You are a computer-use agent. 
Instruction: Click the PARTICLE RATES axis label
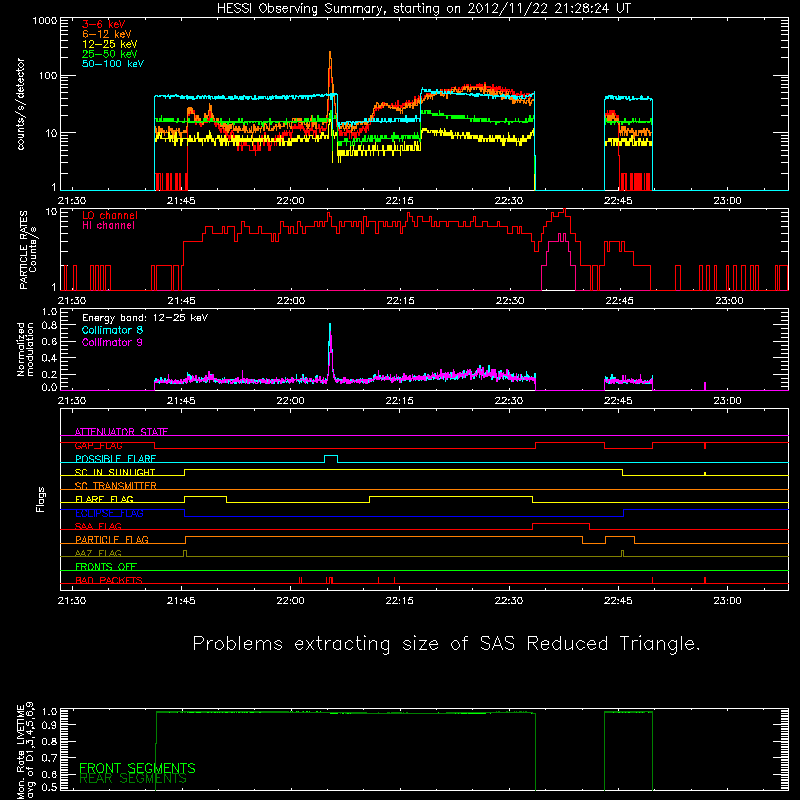tap(28, 250)
